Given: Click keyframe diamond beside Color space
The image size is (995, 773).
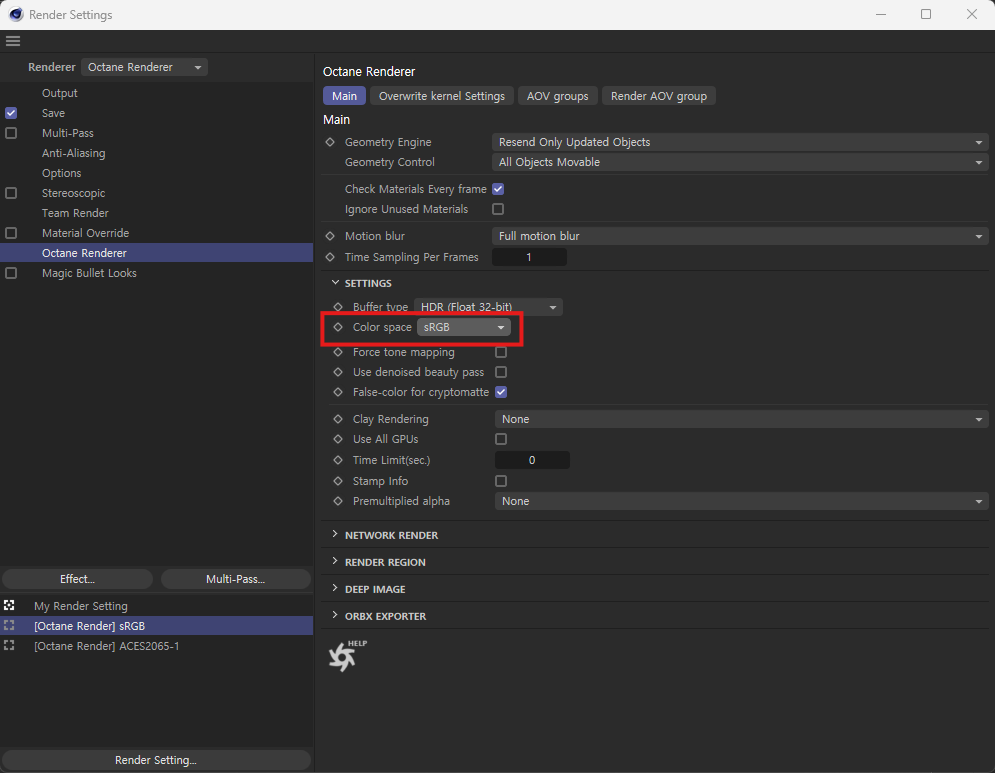Looking at the screenshot, I should tap(338, 327).
